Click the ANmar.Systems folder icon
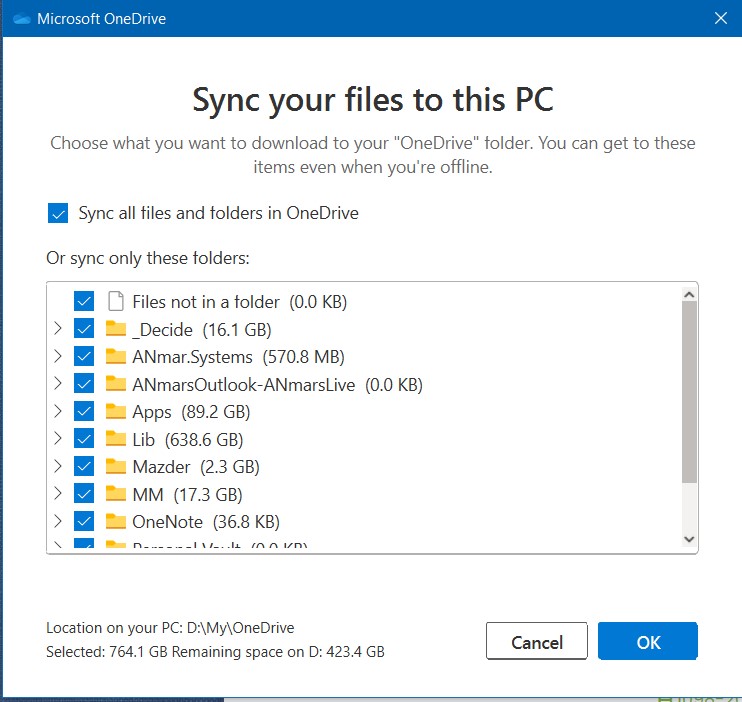 pyautogui.click(x=116, y=357)
